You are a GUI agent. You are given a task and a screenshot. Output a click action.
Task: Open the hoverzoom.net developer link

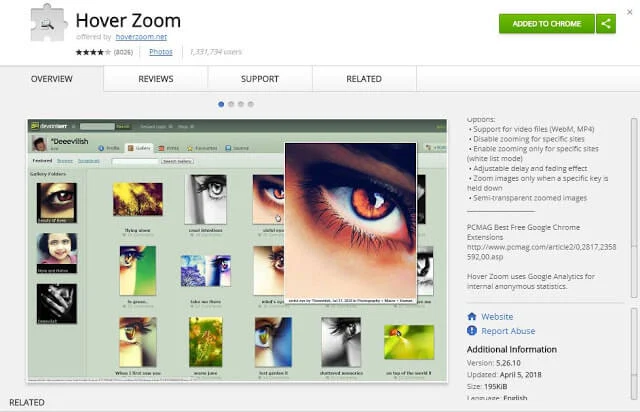point(141,37)
